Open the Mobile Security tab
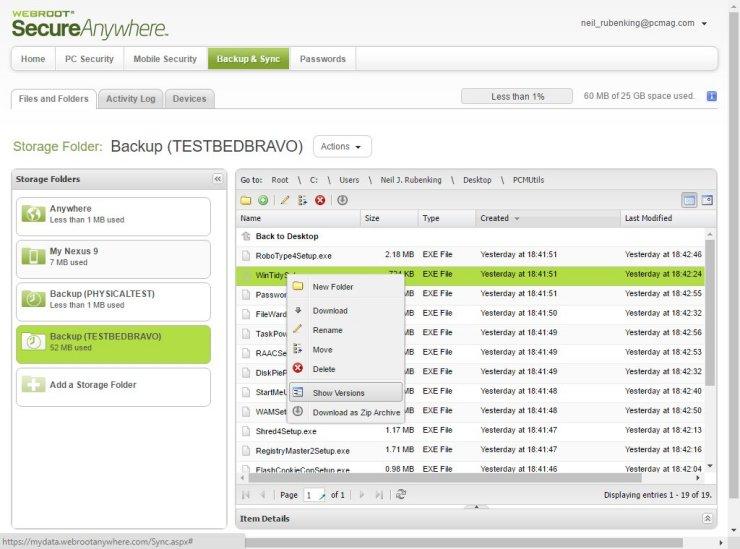The width and height of the screenshot is (740, 549). [165, 59]
